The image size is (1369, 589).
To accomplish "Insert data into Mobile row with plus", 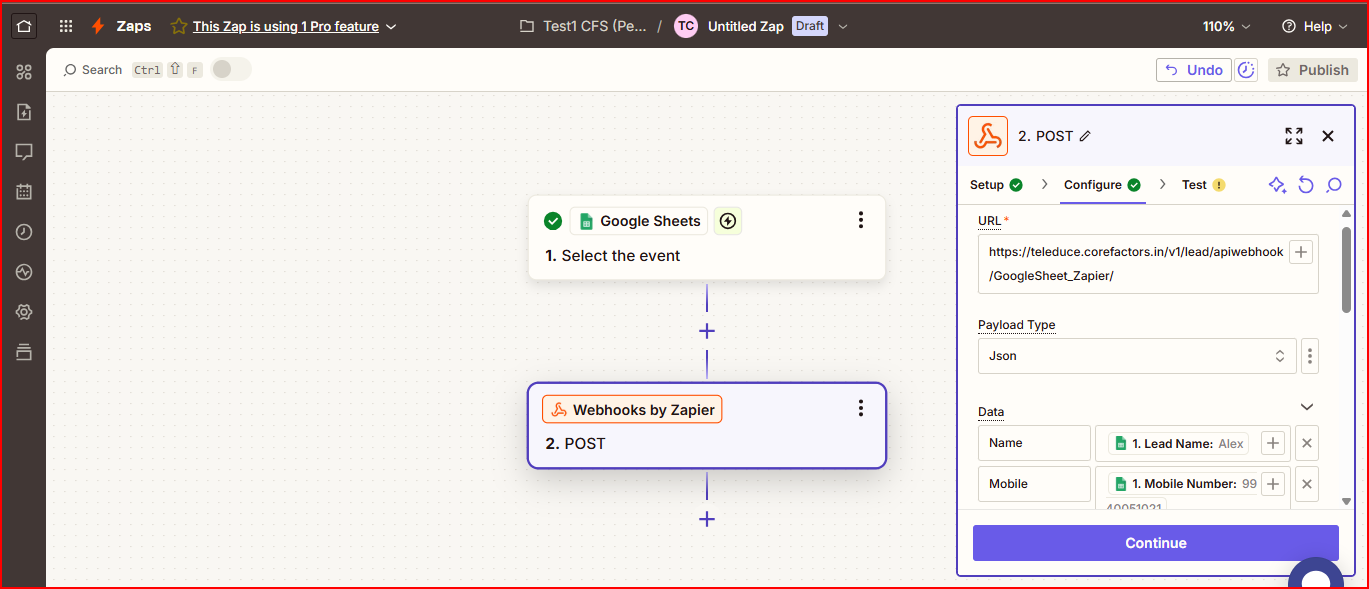I will point(1273,484).
